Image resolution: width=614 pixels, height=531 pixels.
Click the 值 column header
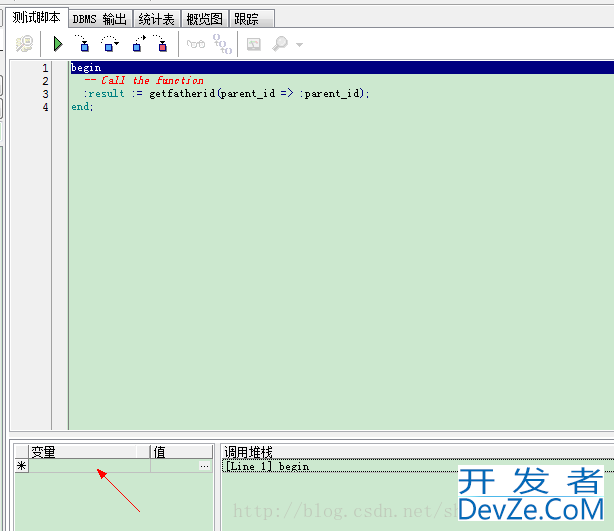pos(181,452)
